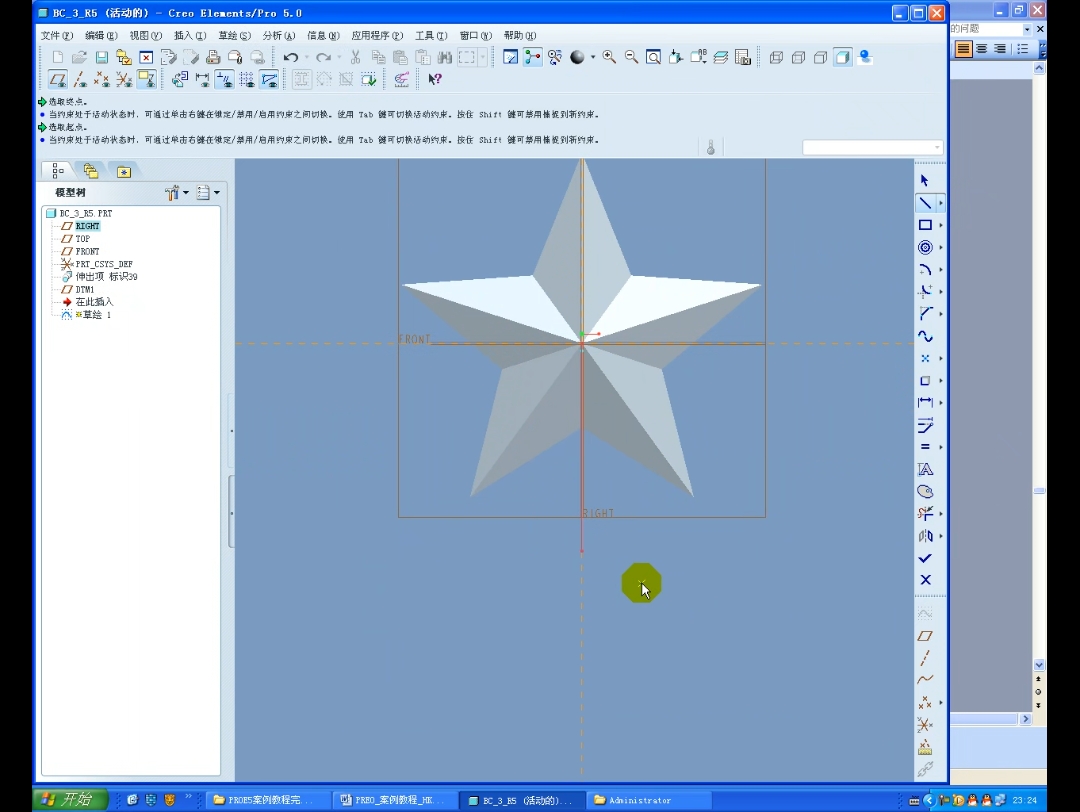The image size is (1080, 812).
Task: Select DTM1 plane in model tree
Action: coord(85,289)
